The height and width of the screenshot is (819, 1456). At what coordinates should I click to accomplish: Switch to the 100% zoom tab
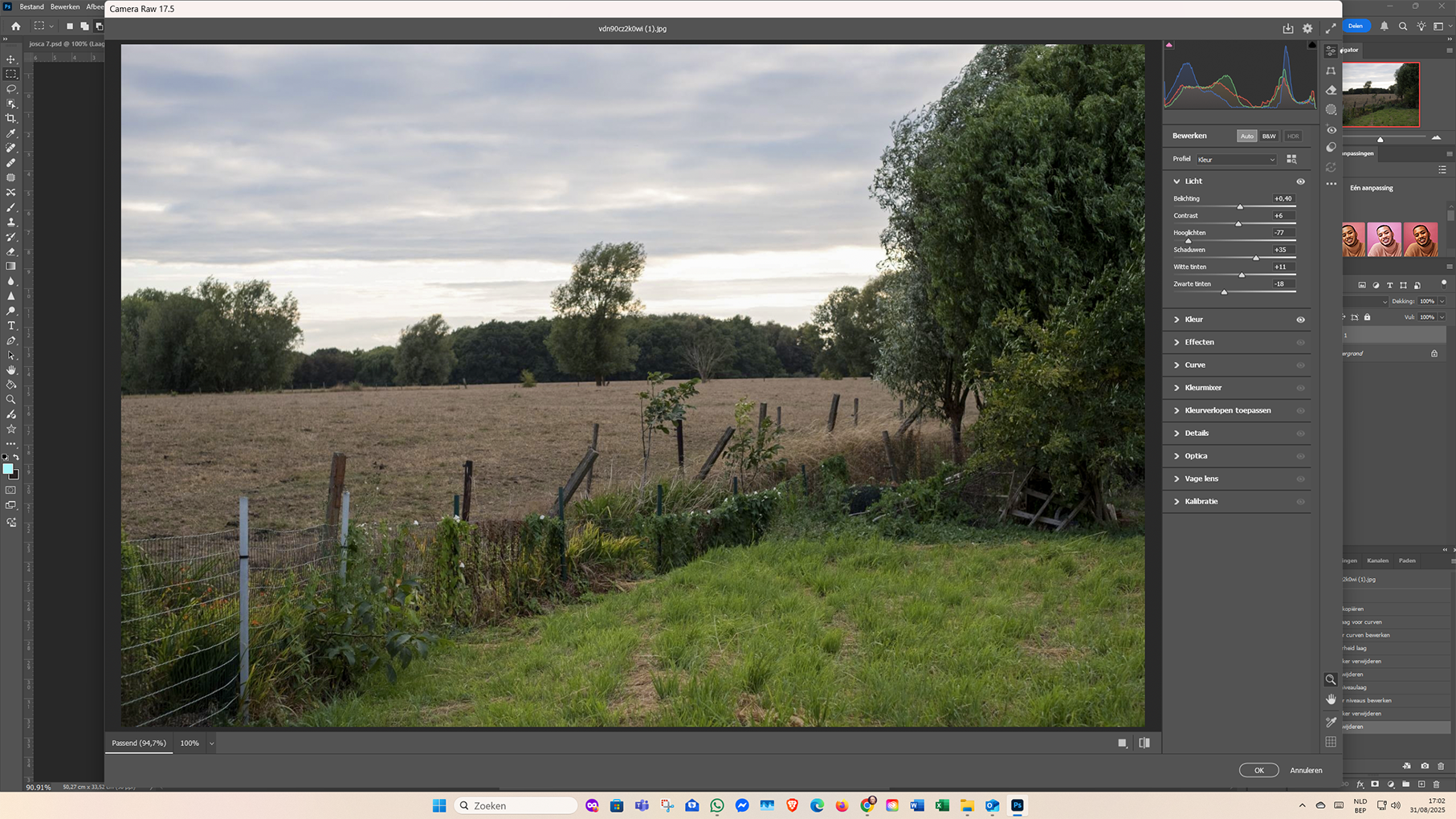tap(190, 744)
